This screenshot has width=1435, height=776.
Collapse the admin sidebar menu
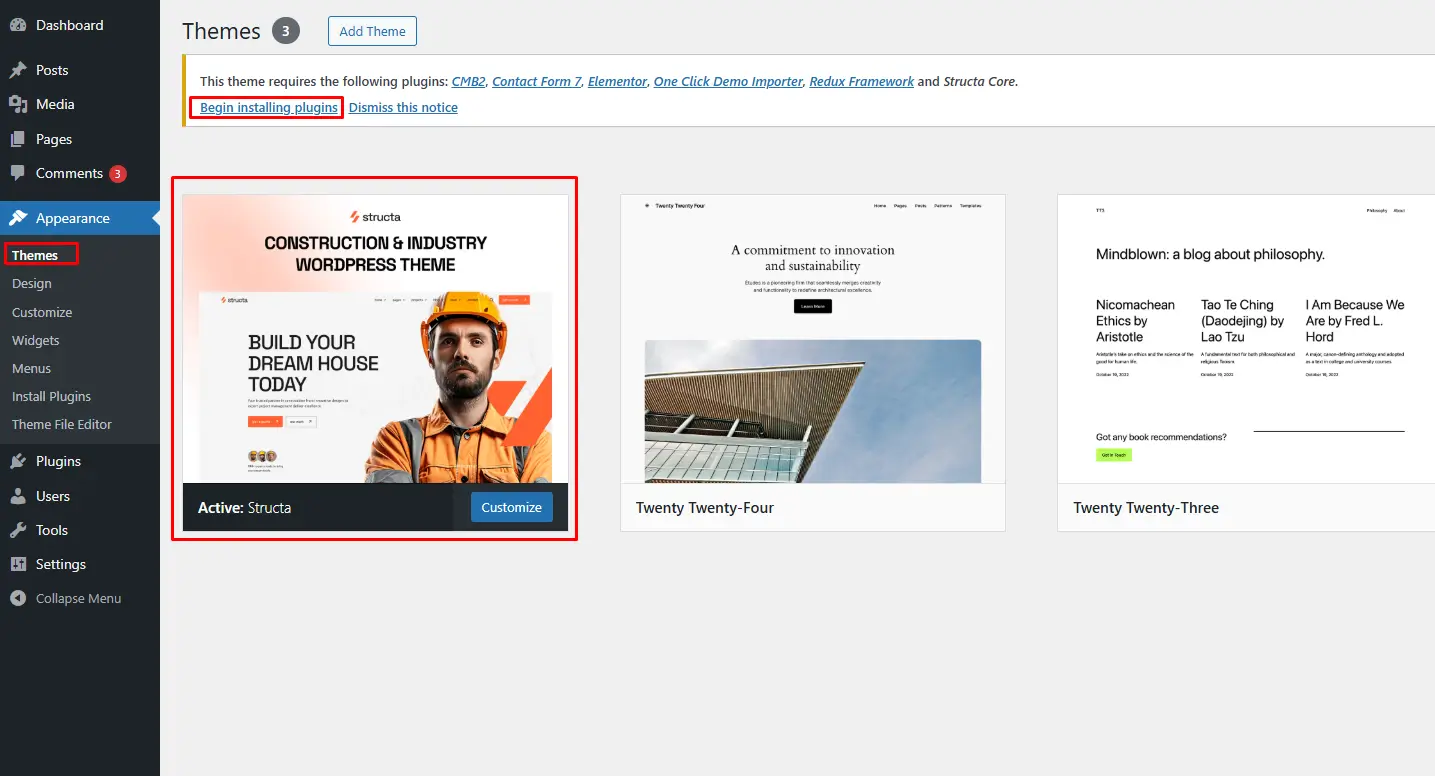click(66, 598)
